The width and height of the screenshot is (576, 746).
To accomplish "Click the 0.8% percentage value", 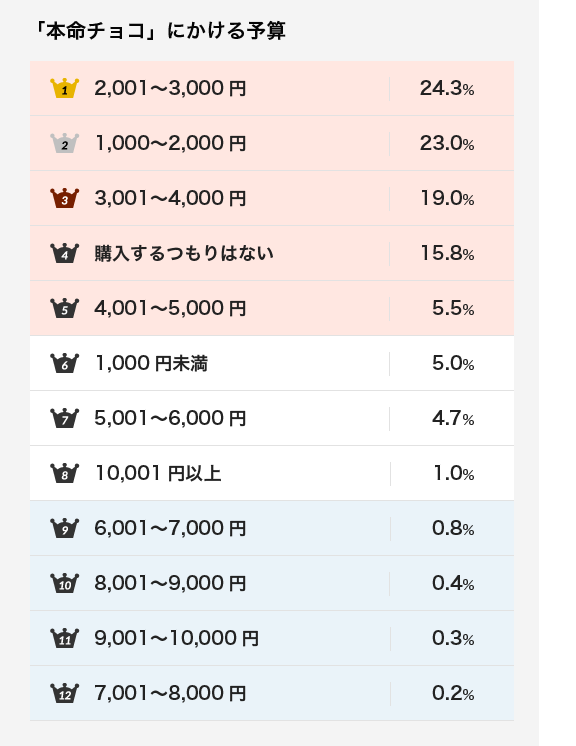I will click(x=453, y=528).
